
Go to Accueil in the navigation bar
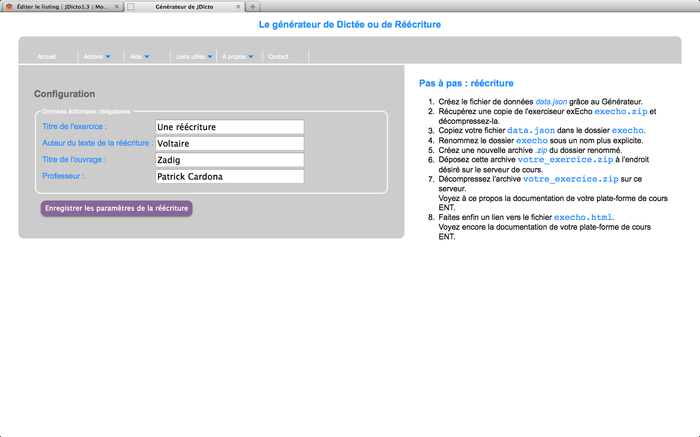tap(47, 57)
